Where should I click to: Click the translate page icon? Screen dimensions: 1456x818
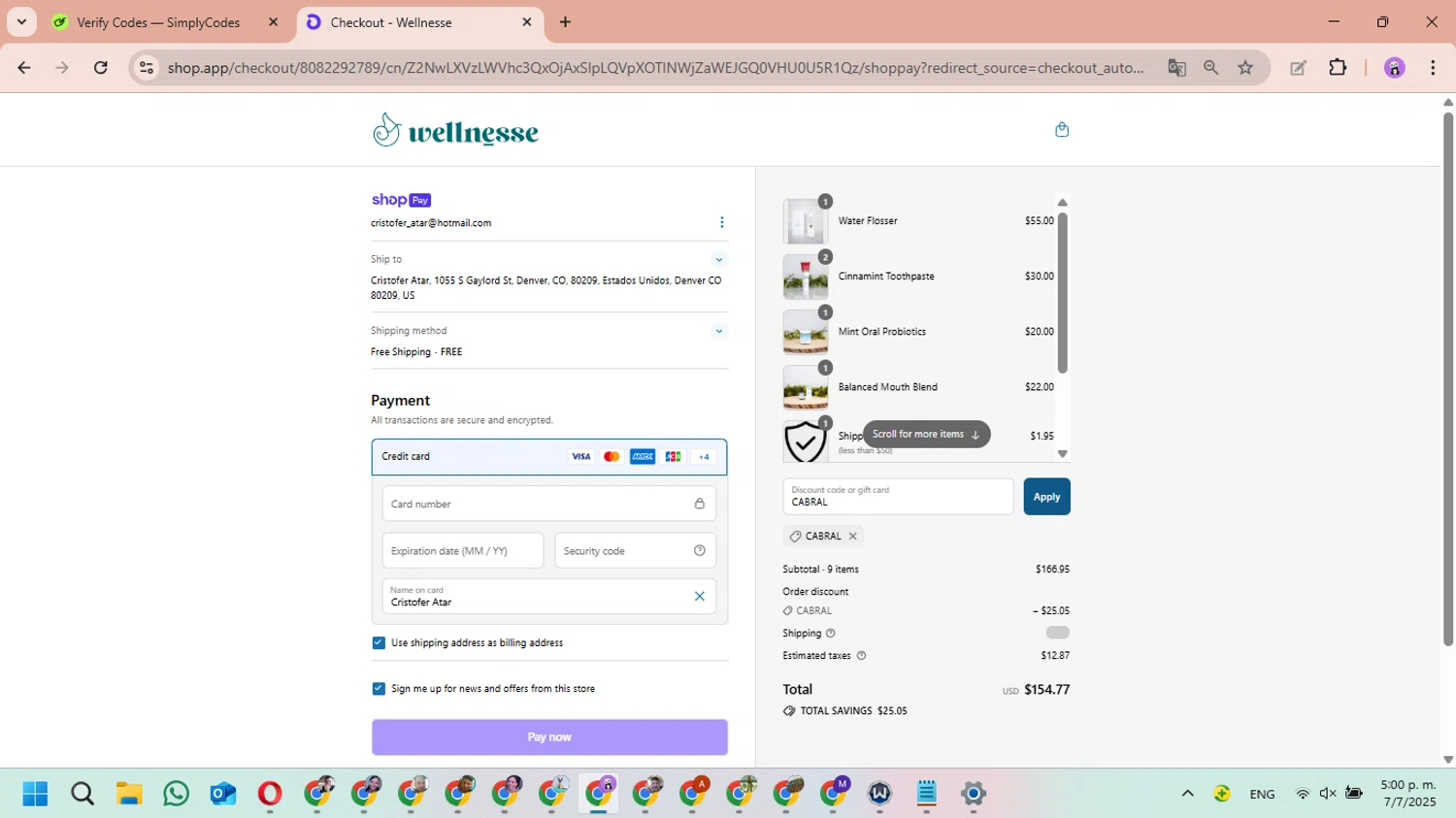point(1176,67)
